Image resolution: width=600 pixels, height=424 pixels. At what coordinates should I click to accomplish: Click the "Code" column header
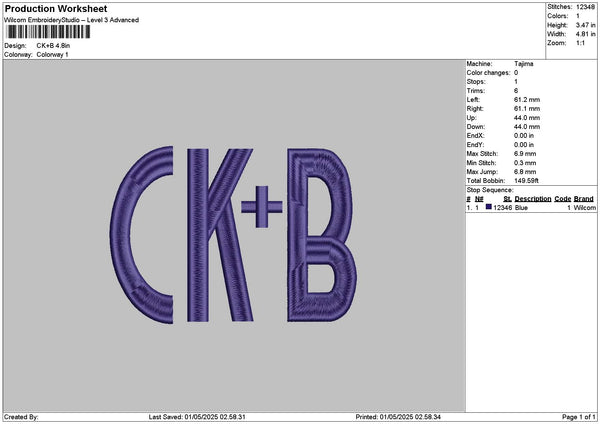click(562, 199)
